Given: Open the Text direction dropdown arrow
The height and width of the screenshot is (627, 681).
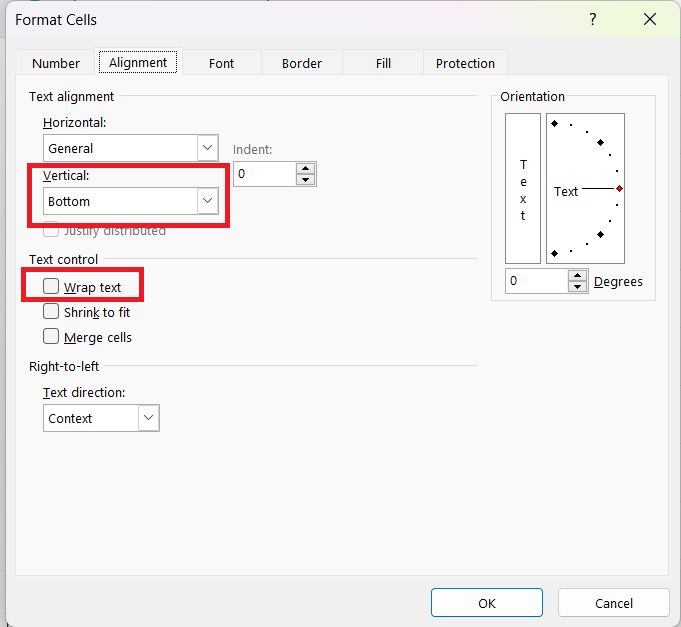Looking at the screenshot, I should click(149, 418).
